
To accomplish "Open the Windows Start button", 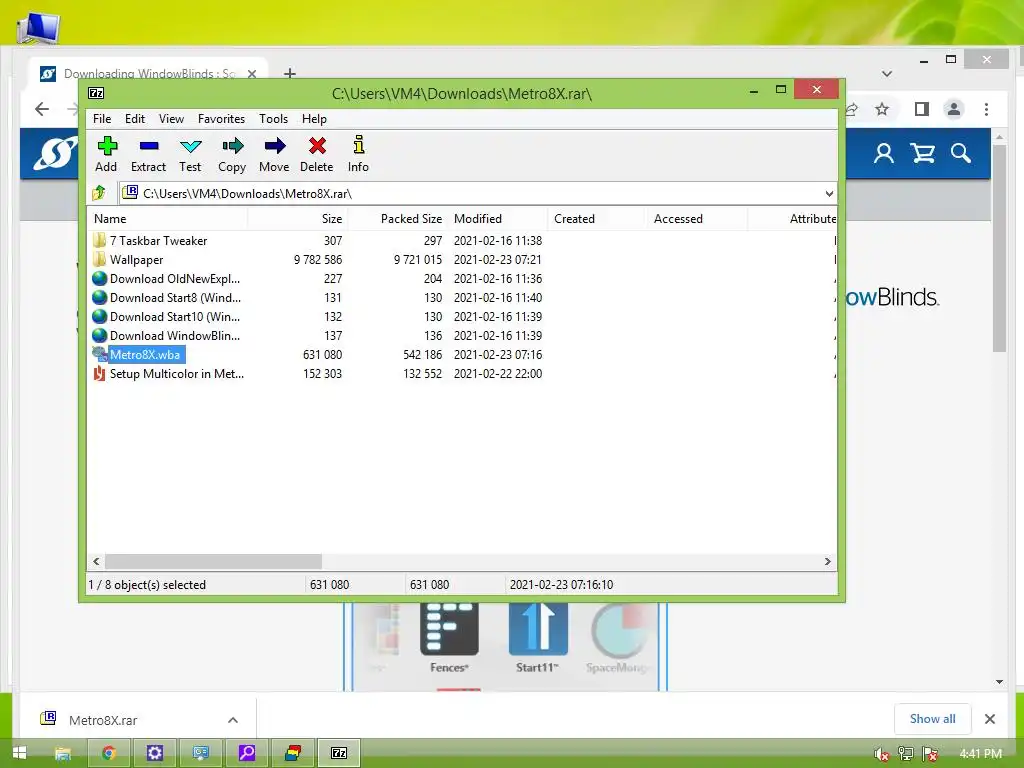I will (20, 753).
